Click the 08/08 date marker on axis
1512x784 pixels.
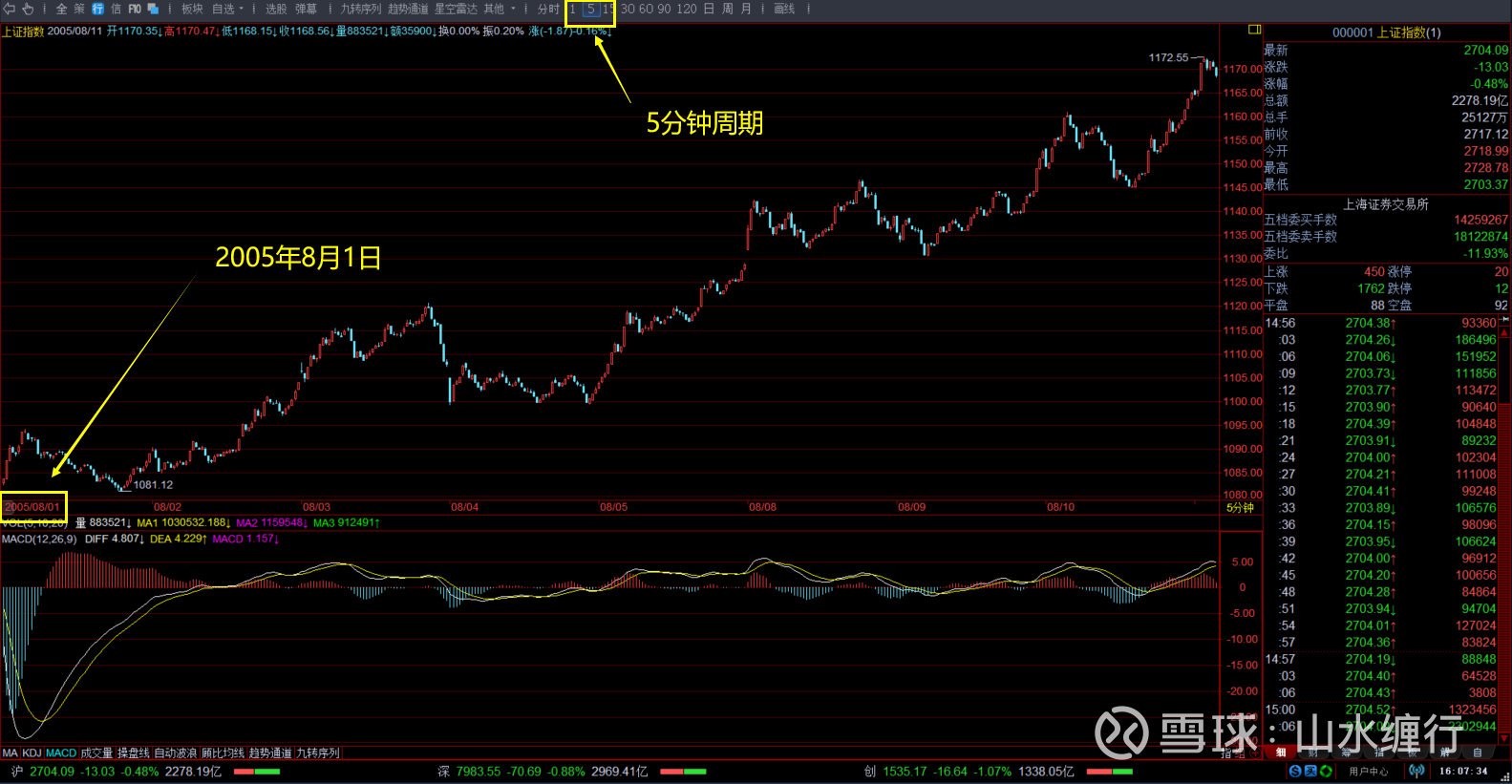point(762,507)
